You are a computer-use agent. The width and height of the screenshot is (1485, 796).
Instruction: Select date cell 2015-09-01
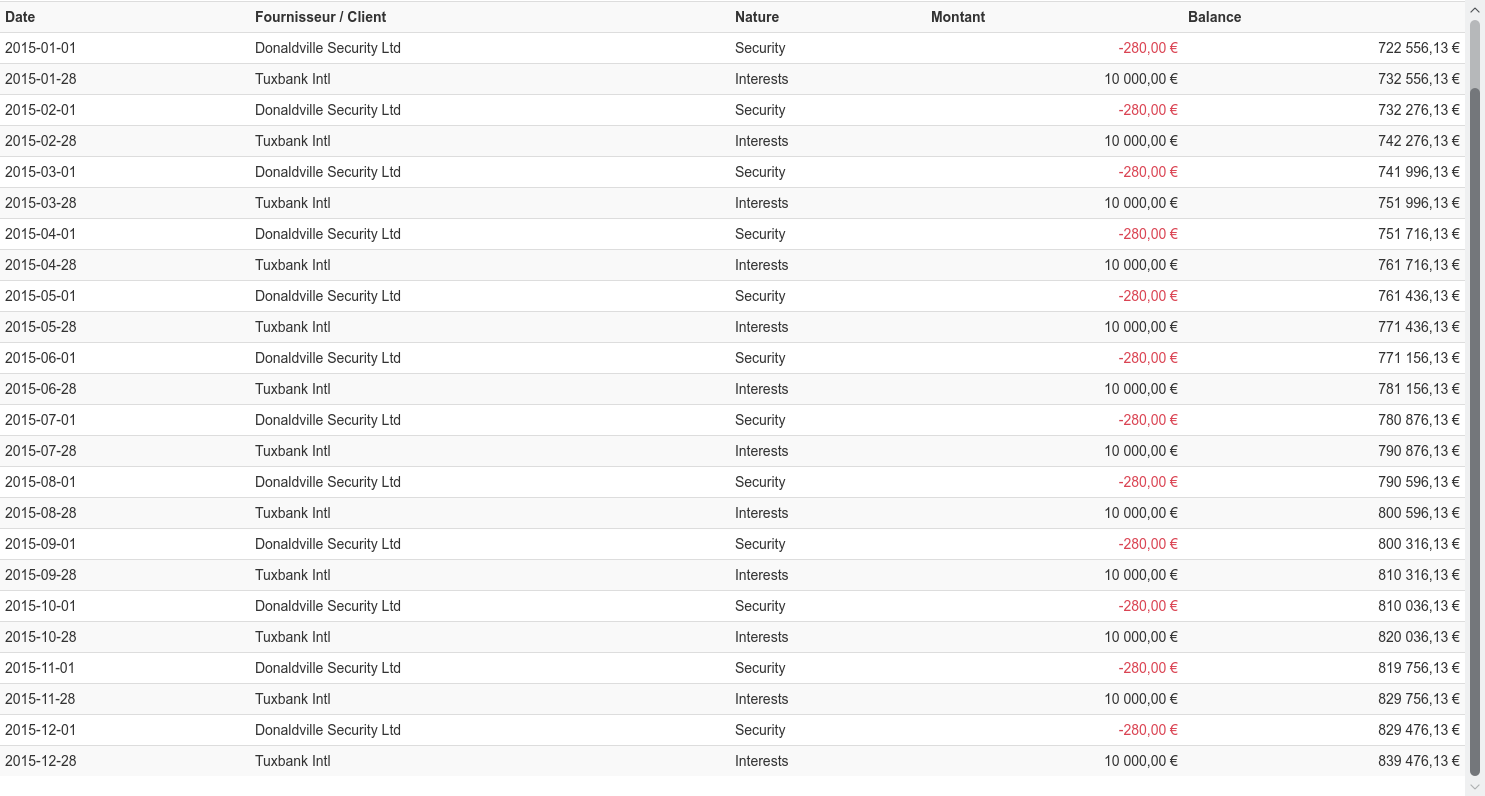click(40, 544)
